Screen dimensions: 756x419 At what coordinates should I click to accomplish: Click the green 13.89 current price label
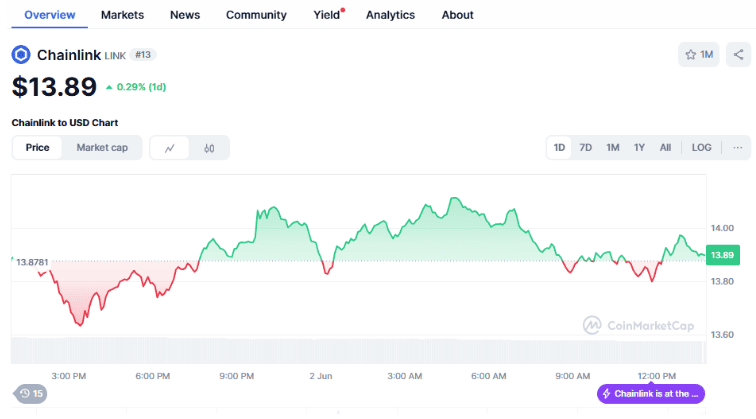pyautogui.click(x=722, y=255)
